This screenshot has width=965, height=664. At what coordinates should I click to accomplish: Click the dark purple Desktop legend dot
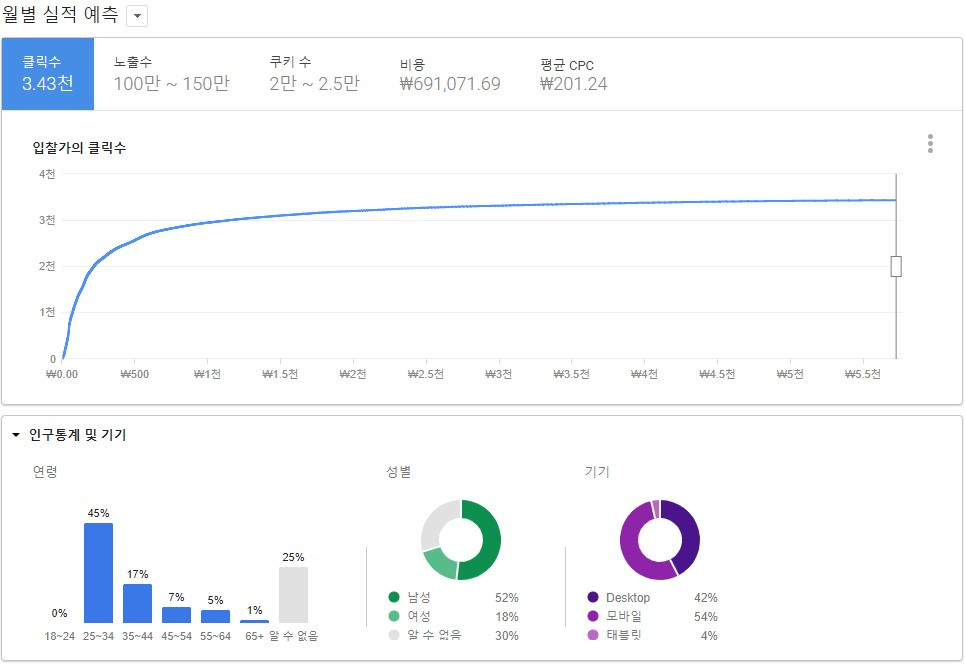coord(593,598)
